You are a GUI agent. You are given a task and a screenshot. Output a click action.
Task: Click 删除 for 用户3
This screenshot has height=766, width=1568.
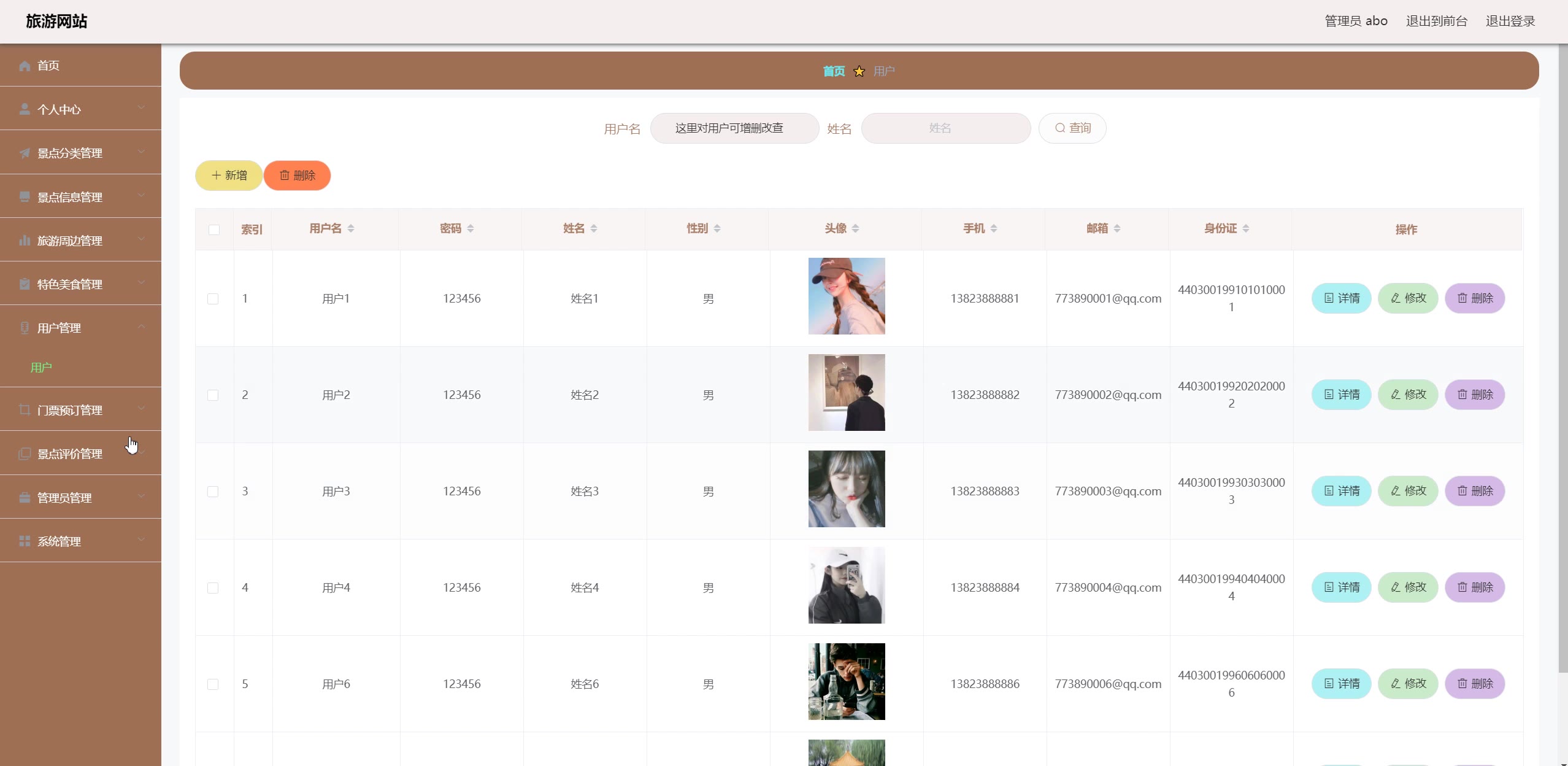(x=1475, y=491)
